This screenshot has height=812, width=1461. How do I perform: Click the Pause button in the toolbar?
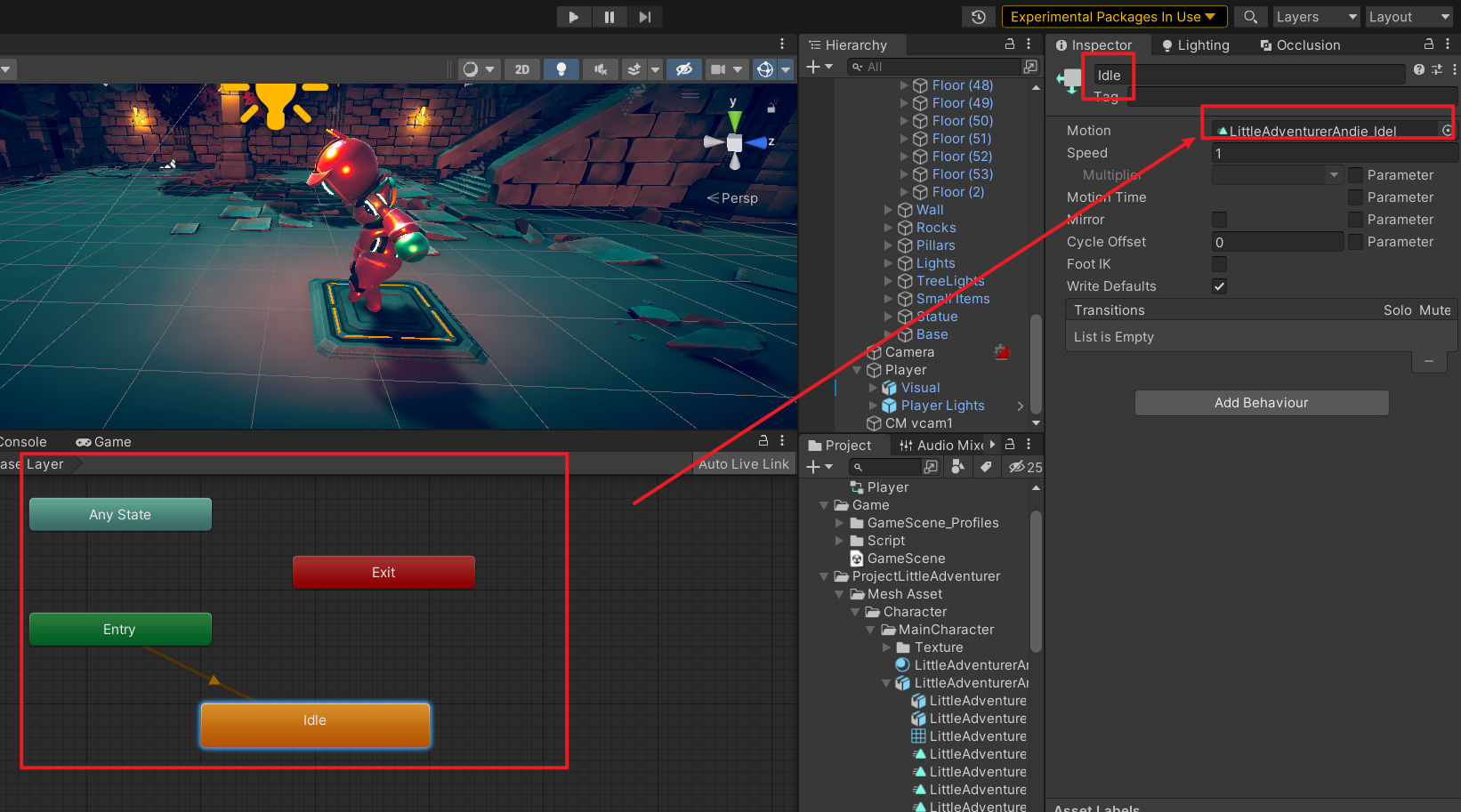(x=609, y=17)
